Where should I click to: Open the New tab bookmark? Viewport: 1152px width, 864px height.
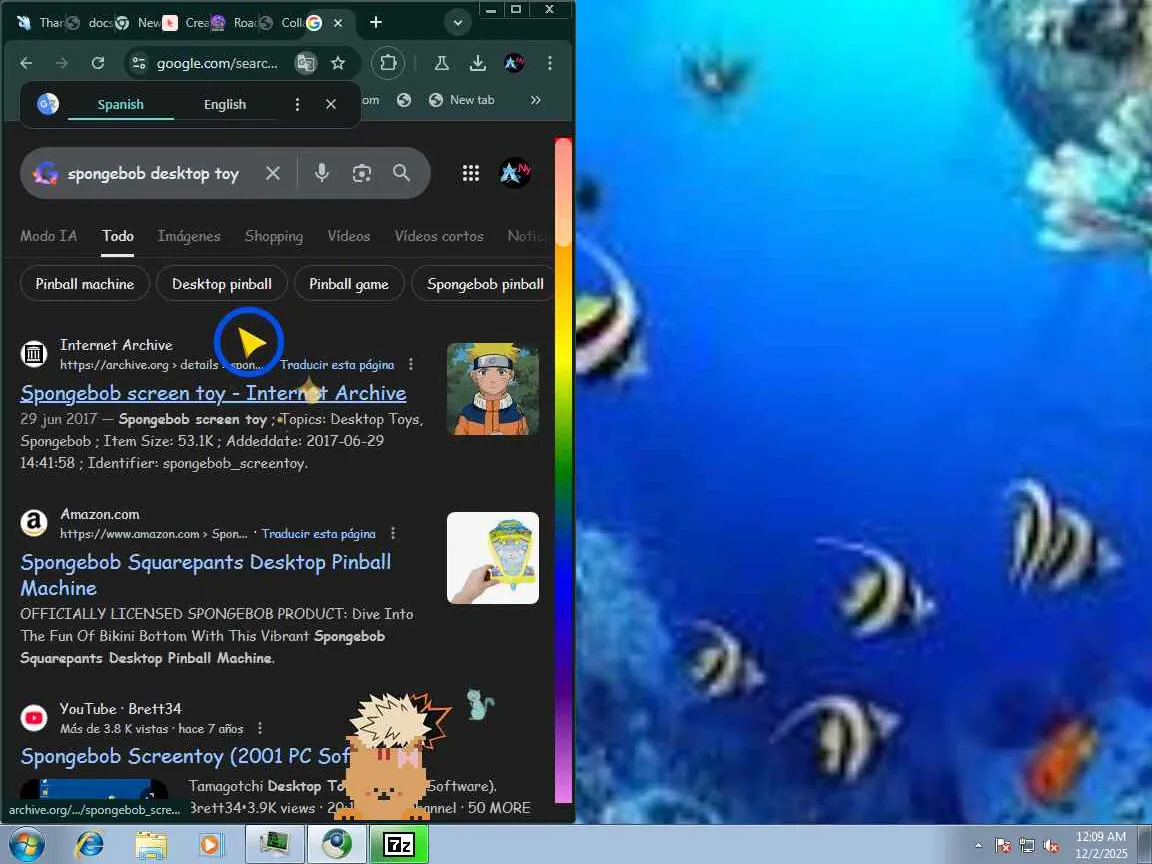[462, 100]
